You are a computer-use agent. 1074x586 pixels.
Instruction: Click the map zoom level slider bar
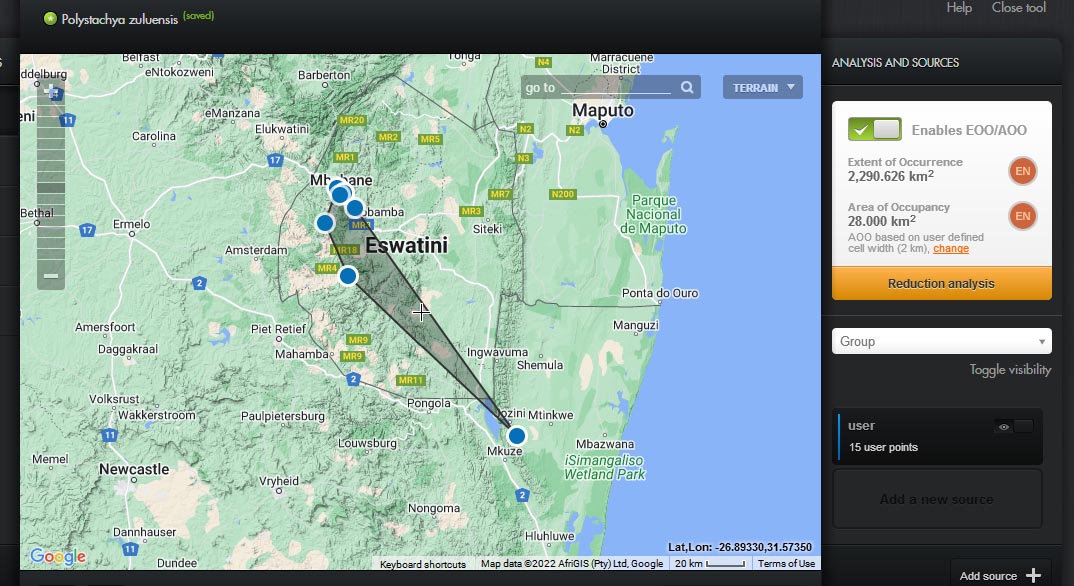[51, 185]
